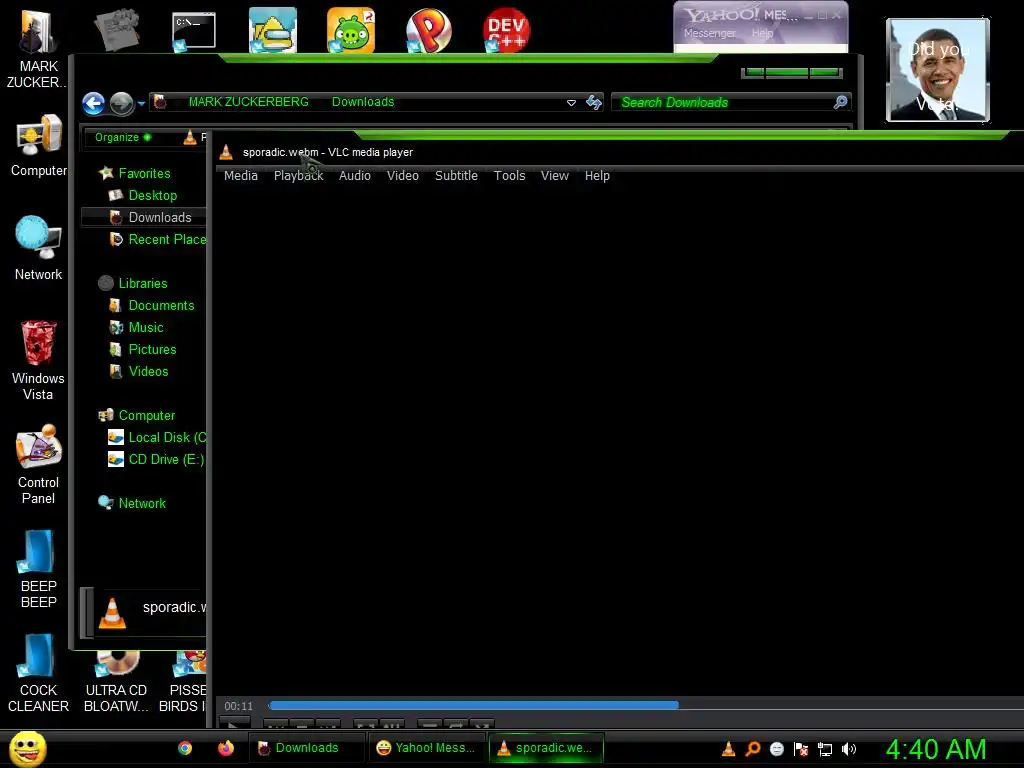This screenshot has height=768, width=1024.
Task: Open the network tray icon
Action: click(825, 749)
